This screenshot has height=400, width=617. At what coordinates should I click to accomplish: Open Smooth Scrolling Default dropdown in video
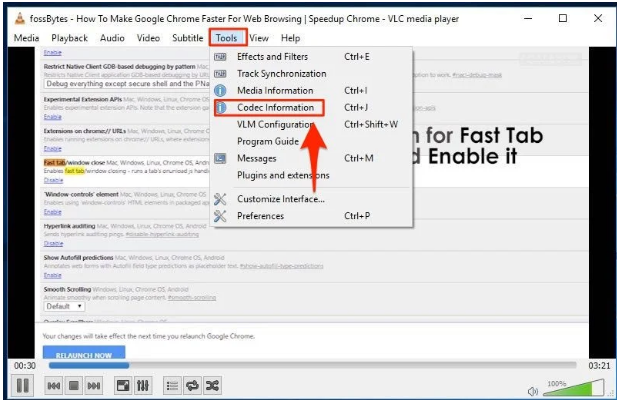click(x=64, y=306)
